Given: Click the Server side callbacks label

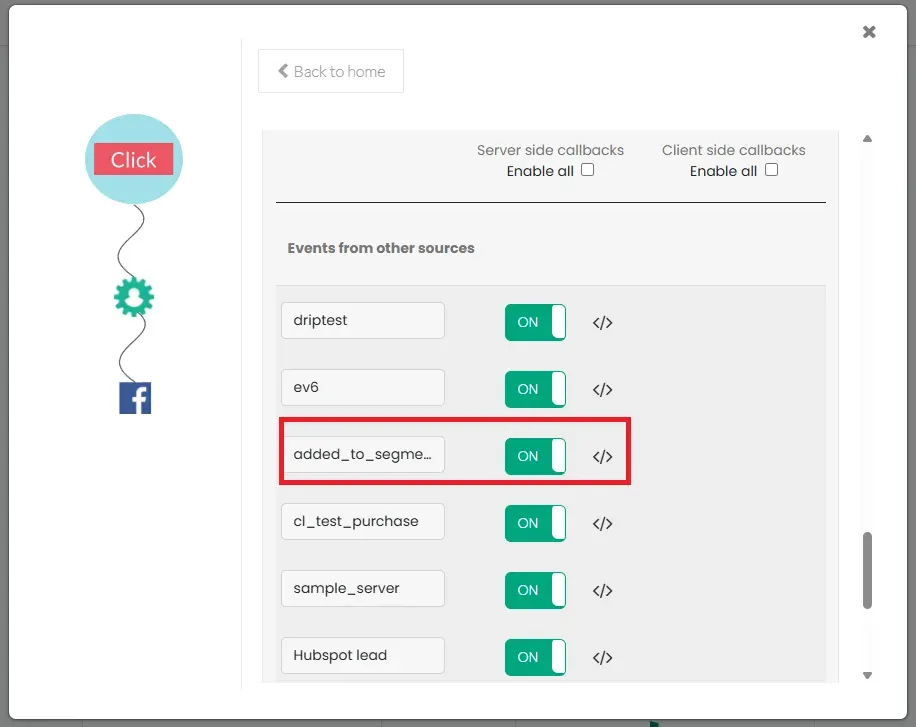Looking at the screenshot, I should click(x=550, y=150).
